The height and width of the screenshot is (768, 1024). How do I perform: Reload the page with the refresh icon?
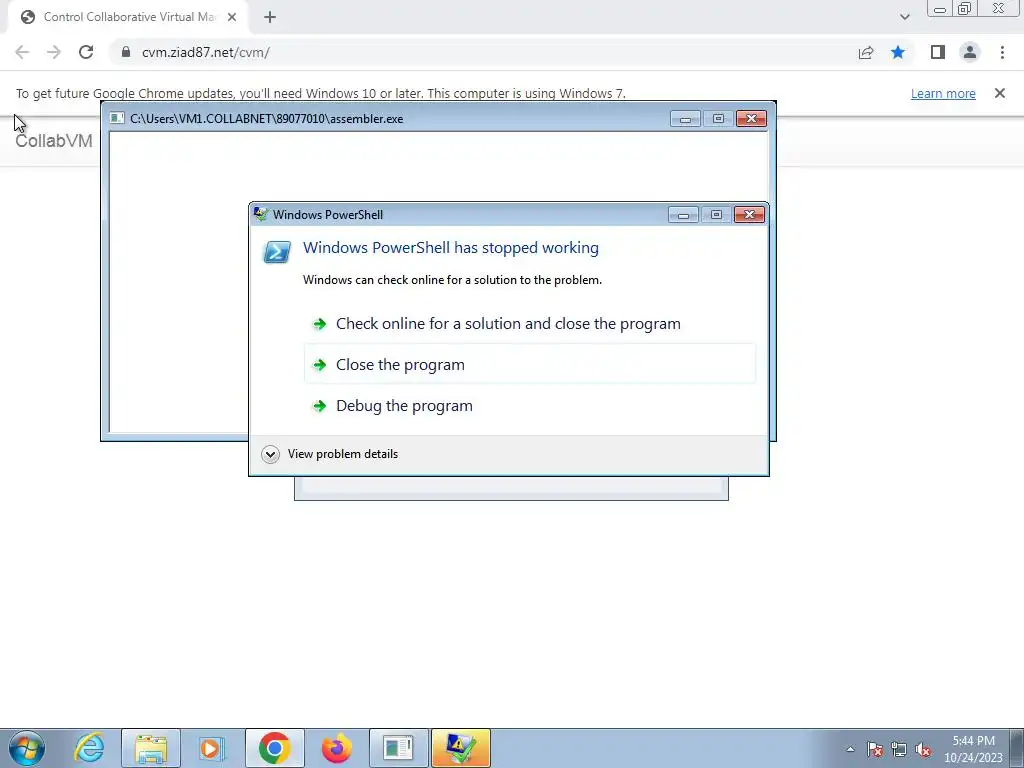86,52
